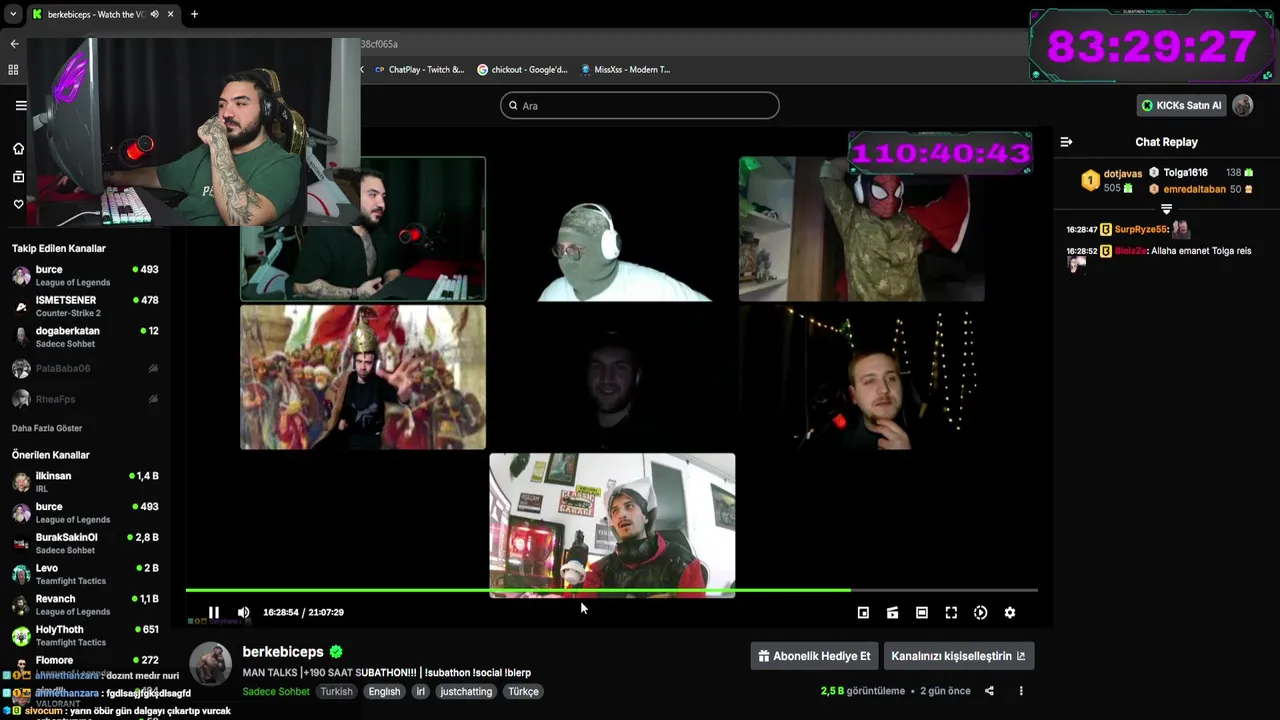The width and height of the screenshot is (1280, 720).
Task: Go to Home via sidebar house icon
Action: pos(18,149)
